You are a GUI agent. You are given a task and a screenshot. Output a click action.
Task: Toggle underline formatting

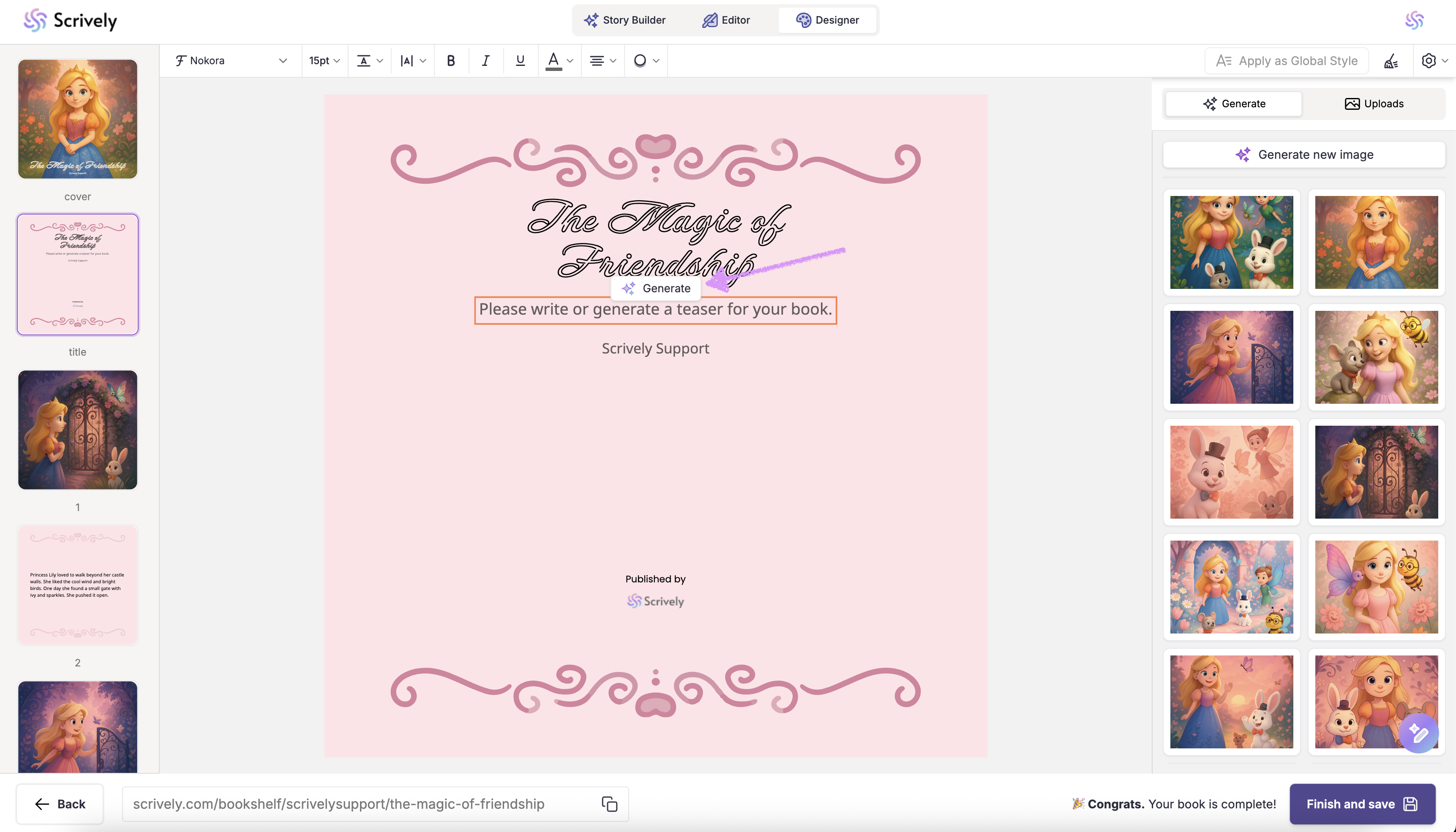tap(520, 60)
